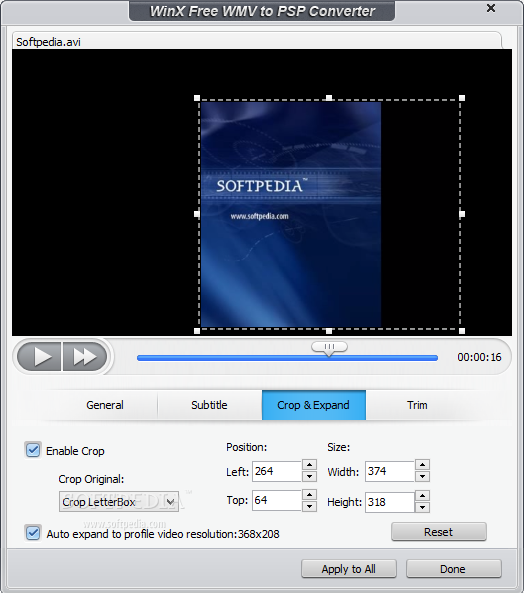
Task: Click the Apply to All button
Action: tap(349, 569)
